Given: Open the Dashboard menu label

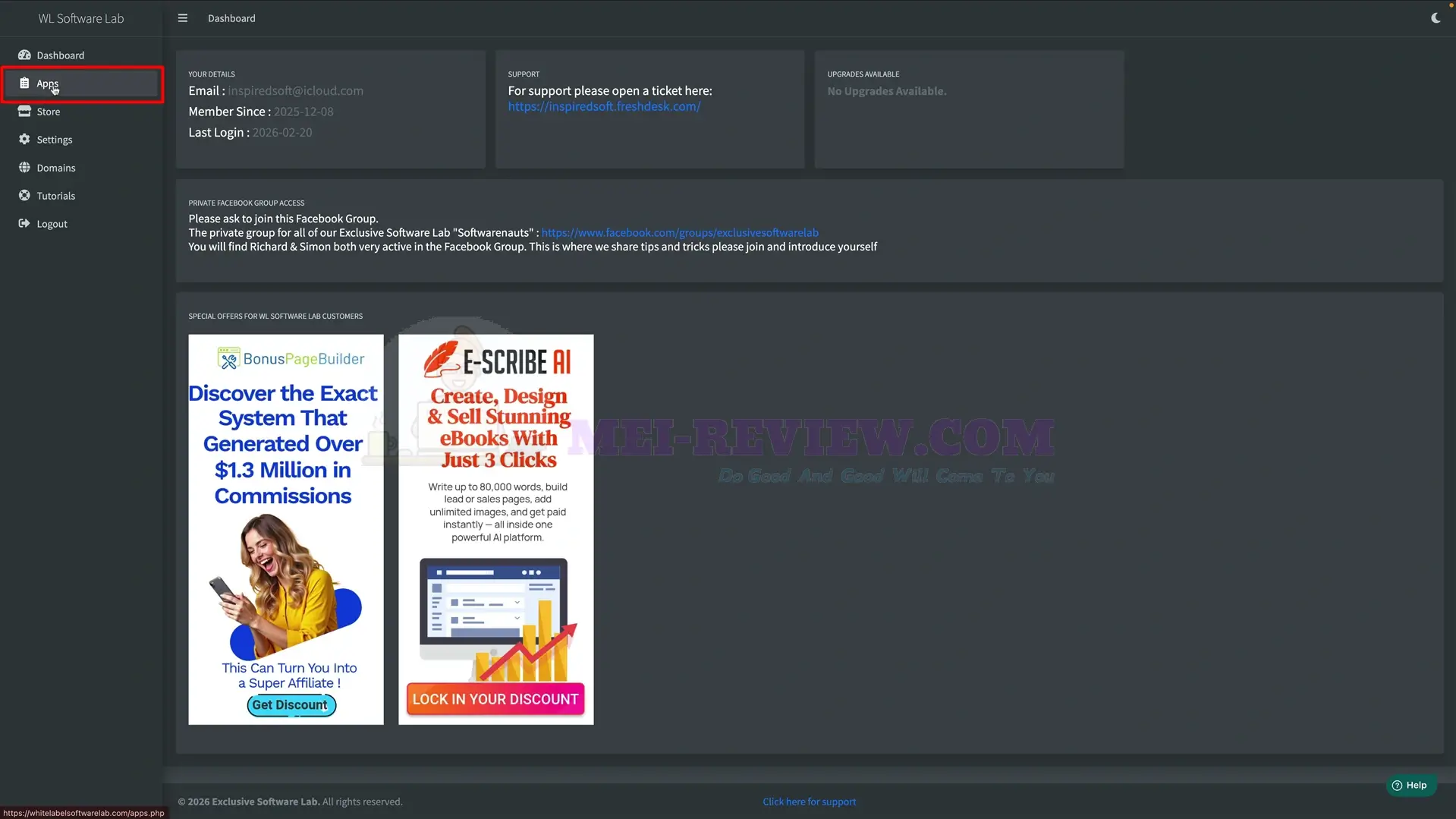Looking at the screenshot, I should [61, 55].
